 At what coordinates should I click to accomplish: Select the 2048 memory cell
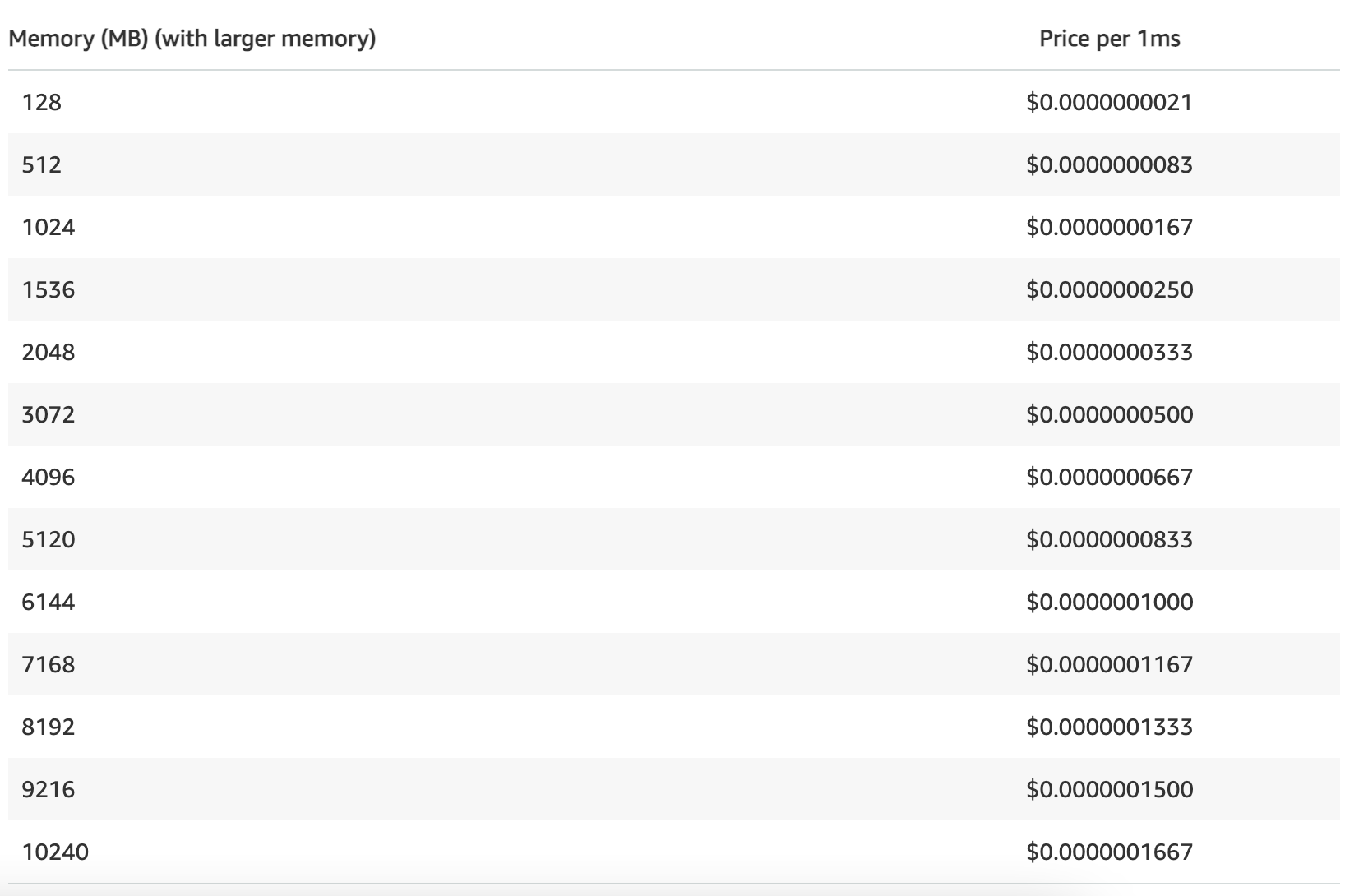(x=49, y=352)
